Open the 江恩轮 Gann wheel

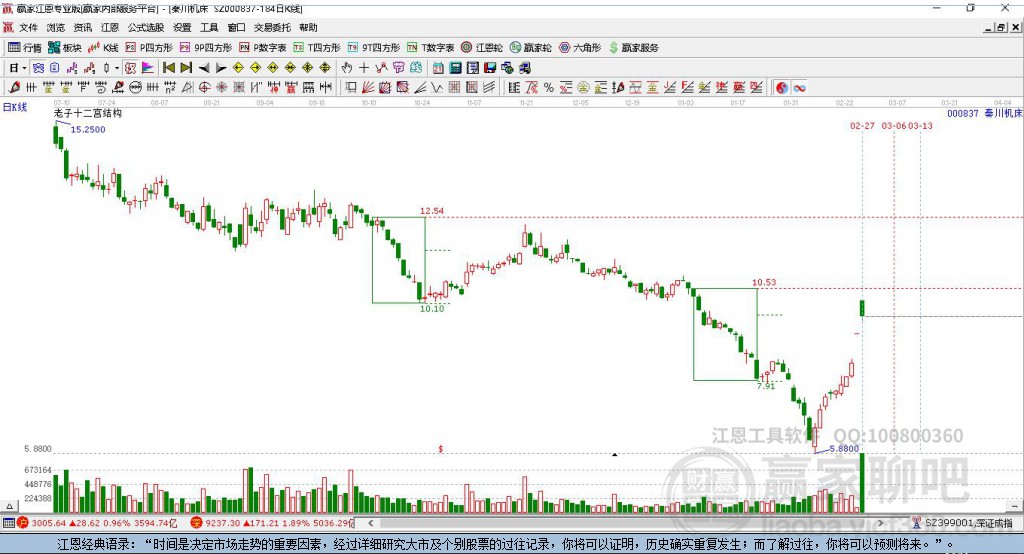tap(482, 48)
